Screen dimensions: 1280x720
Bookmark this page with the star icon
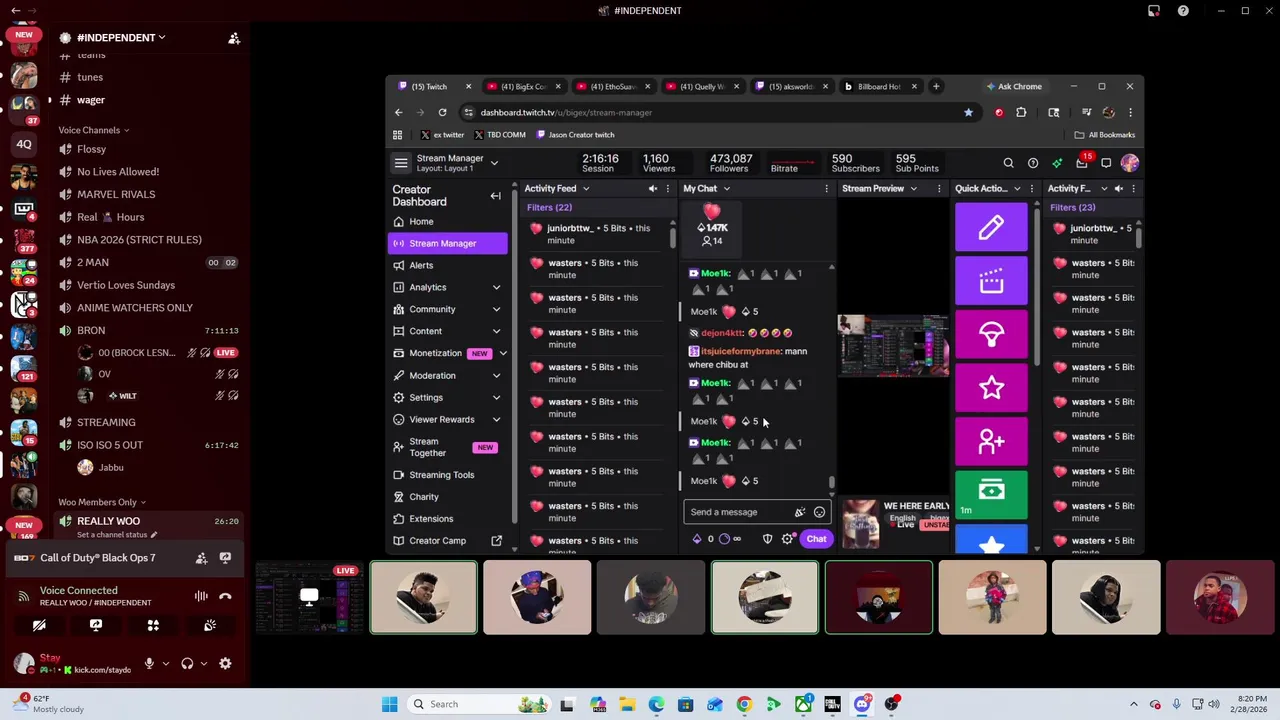(x=968, y=112)
